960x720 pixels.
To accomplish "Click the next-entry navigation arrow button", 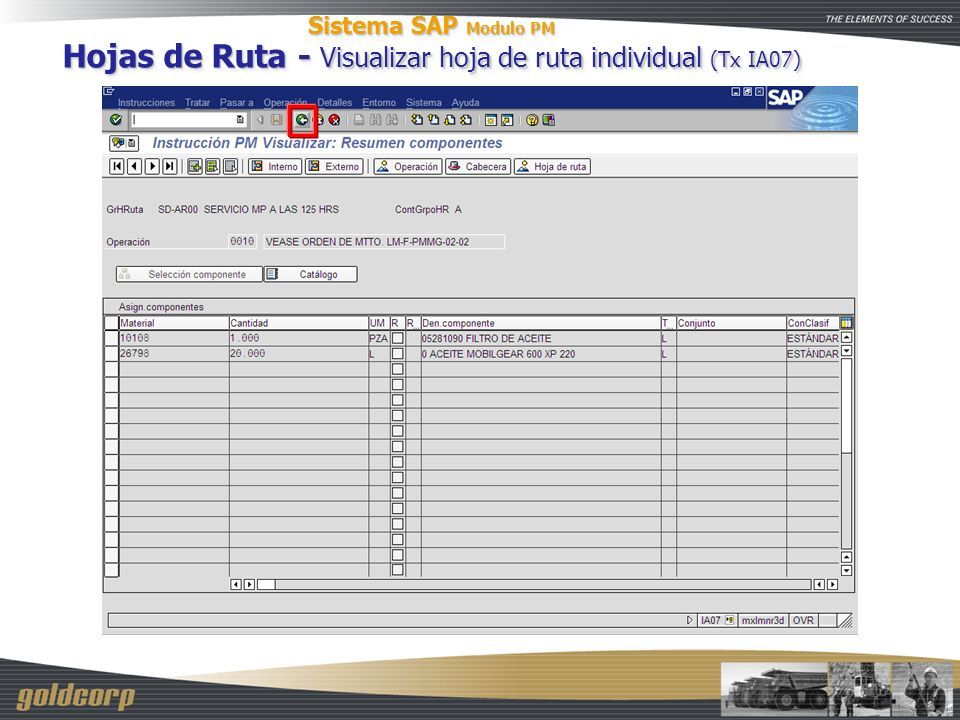I will (152, 166).
